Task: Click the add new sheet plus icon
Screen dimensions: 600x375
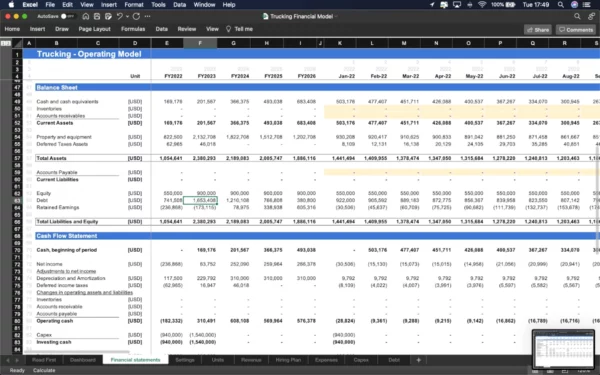Action: (418, 360)
